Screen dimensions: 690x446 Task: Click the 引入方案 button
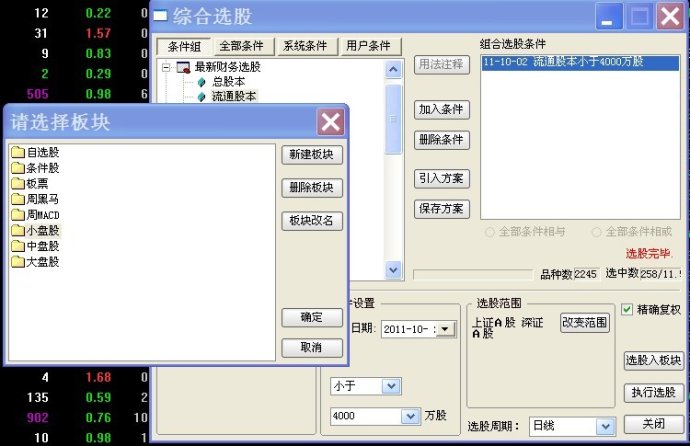tap(441, 179)
